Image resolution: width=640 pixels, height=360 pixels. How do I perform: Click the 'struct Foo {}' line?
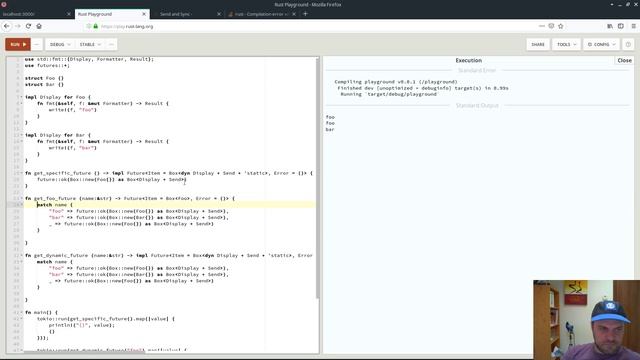[x=44, y=78]
